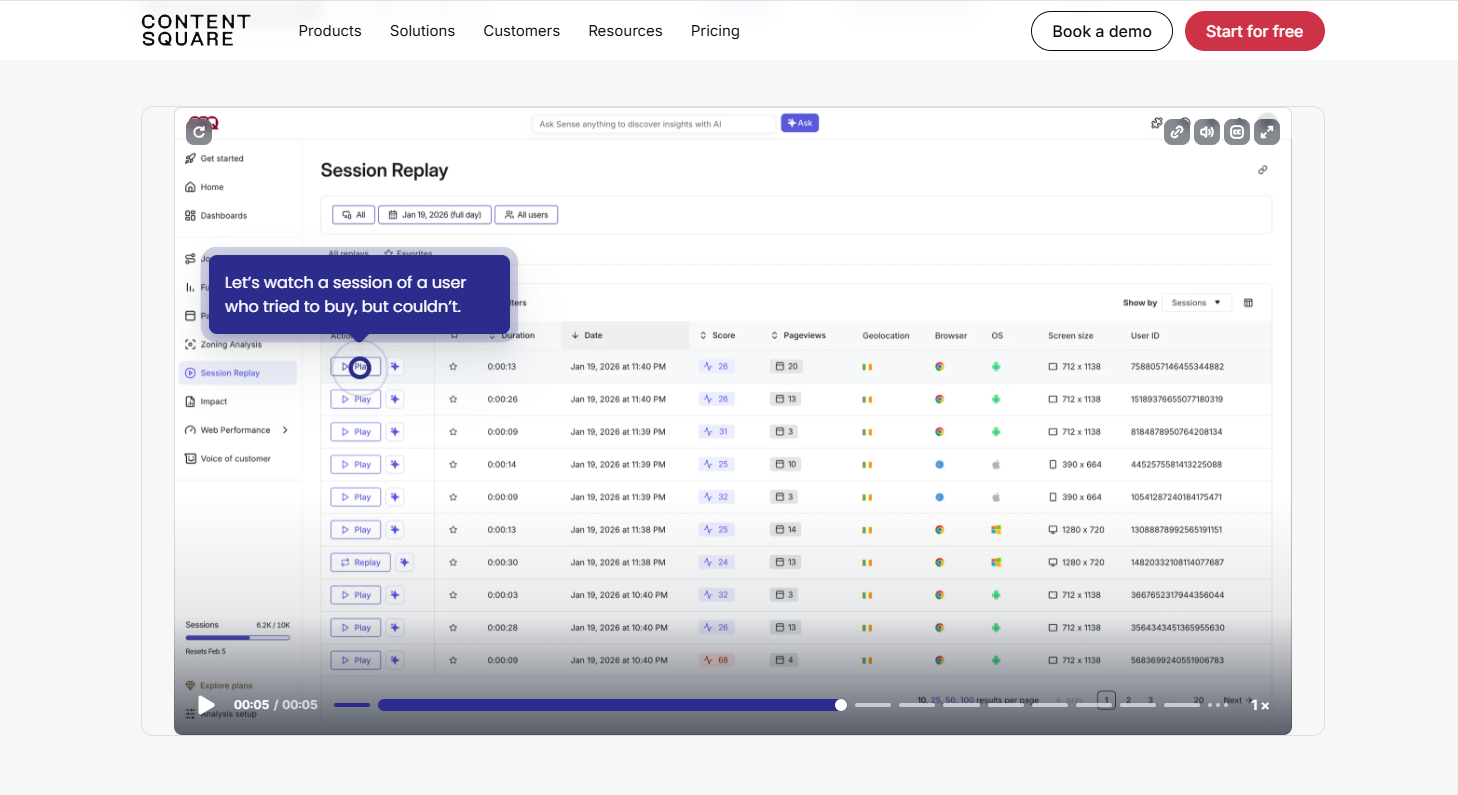Click the Windows OS icon in the 0:00:13 1280 x 720 row
This screenshot has height=795, width=1458.
(x=996, y=530)
